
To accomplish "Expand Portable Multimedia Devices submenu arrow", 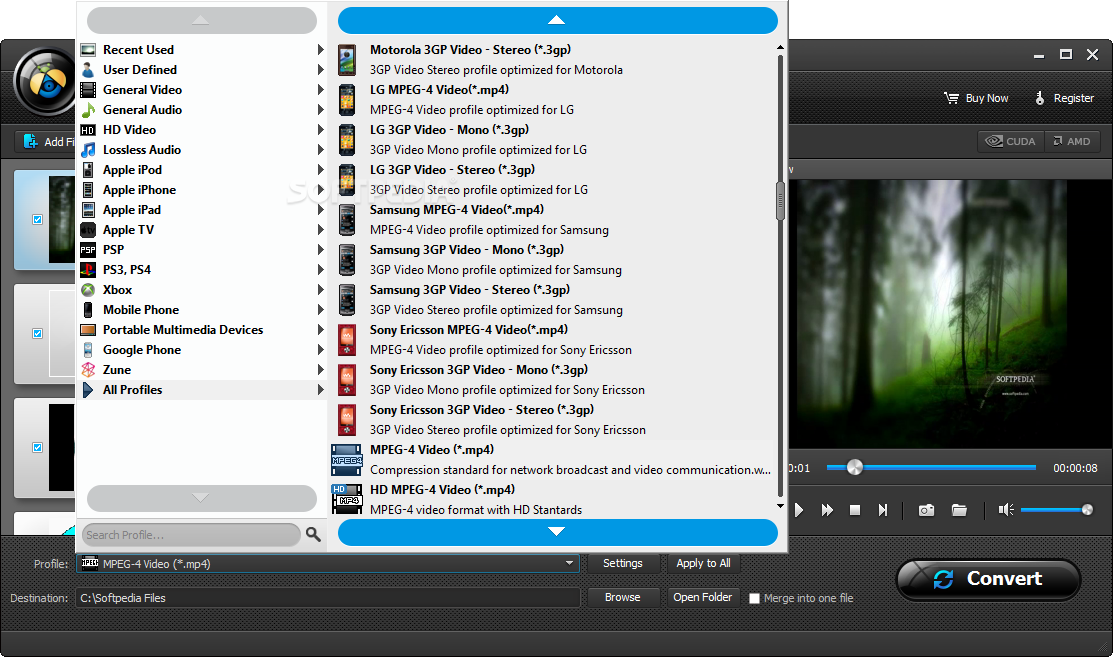I will tap(321, 330).
